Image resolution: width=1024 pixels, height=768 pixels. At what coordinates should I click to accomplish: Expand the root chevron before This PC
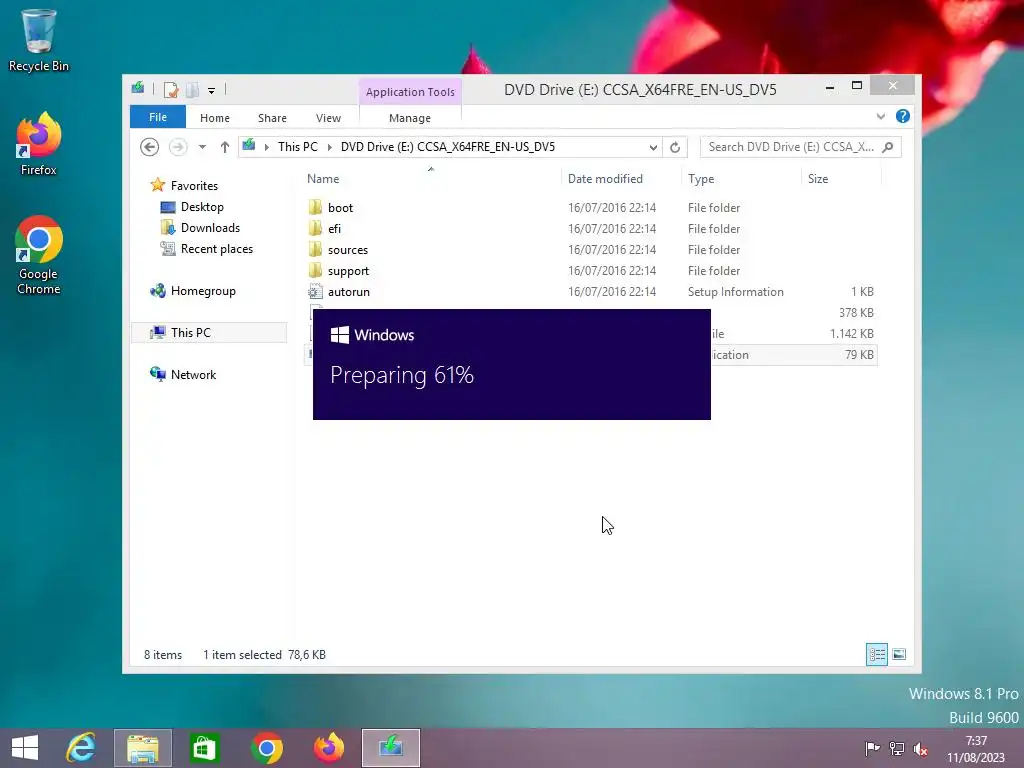coord(266,147)
